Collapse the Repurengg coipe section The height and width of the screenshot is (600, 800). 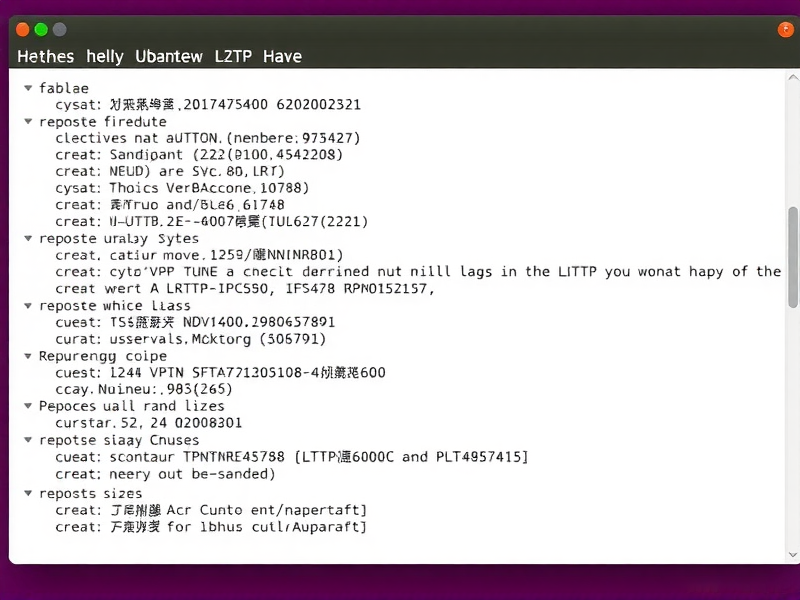[27, 355]
